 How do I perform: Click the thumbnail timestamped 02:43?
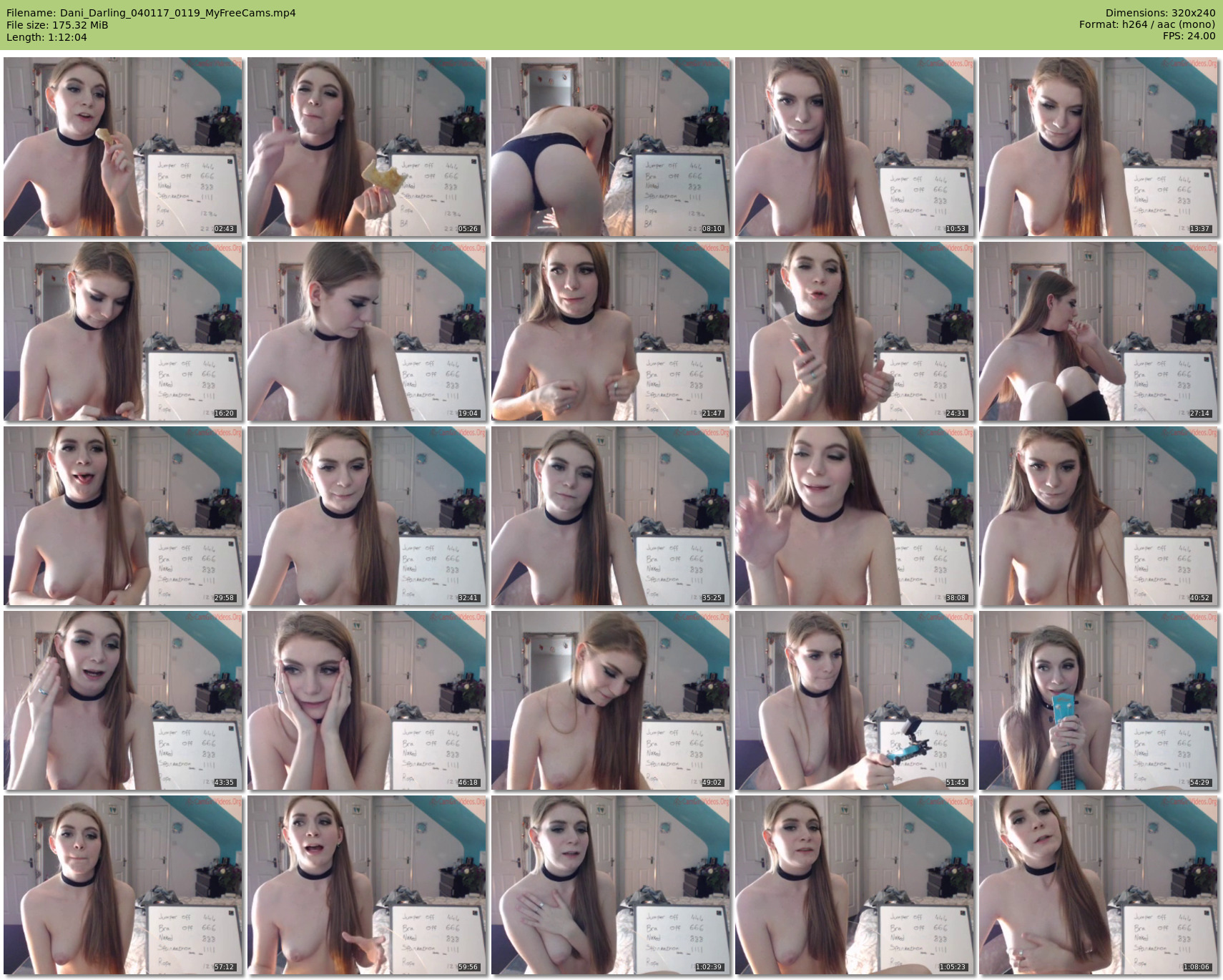point(123,147)
